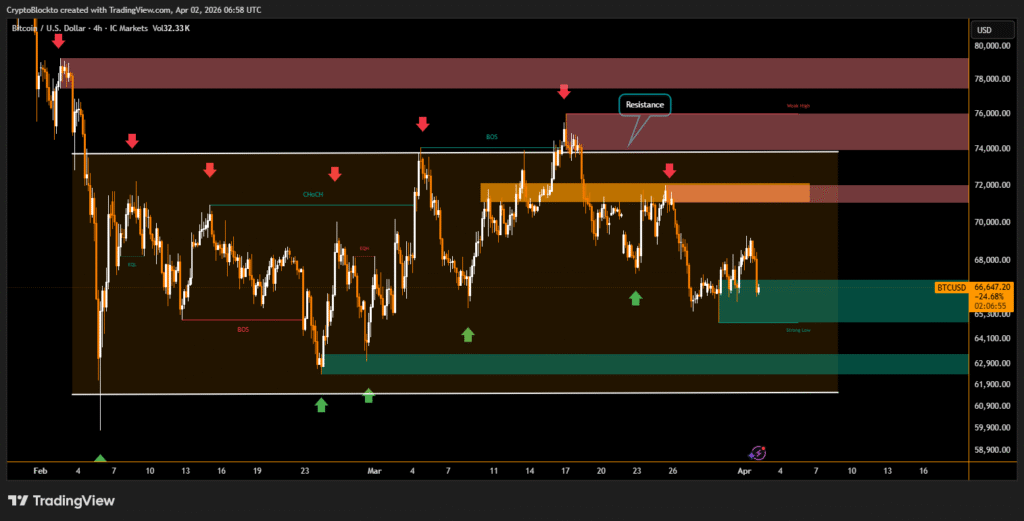Select the orange supply zone rectangle
The width and height of the screenshot is (1024, 521).
[644, 192]
